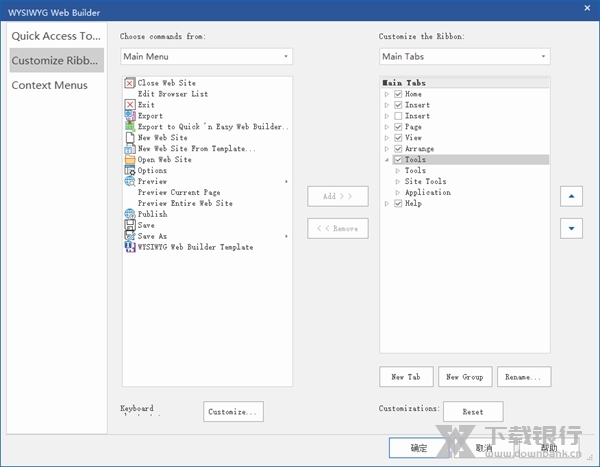Viewport: 600px width, 467px height.
Task: Collapse the Tools tab tree node
Action: (x=387, y=160)
